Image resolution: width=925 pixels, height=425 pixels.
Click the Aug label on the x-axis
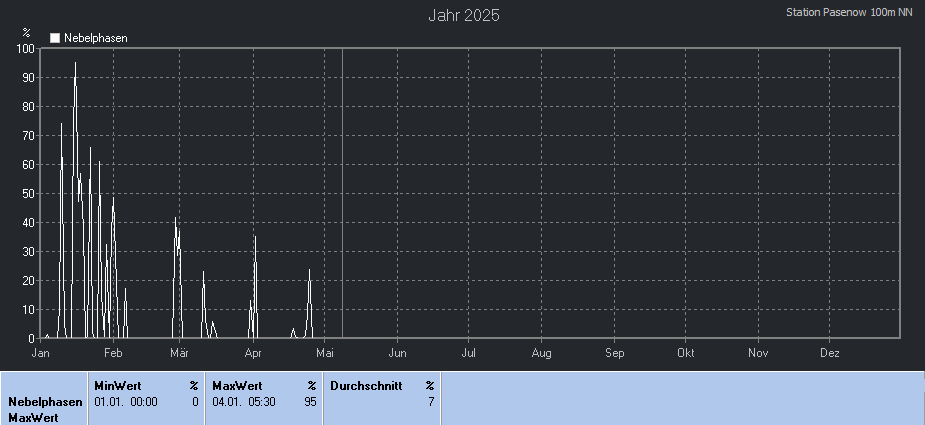542,354
